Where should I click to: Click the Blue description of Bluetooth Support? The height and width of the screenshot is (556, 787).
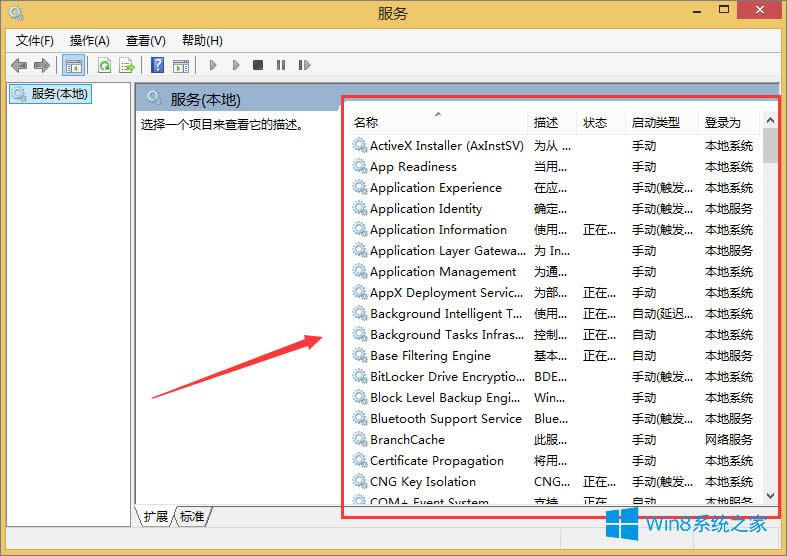(551, 419)
